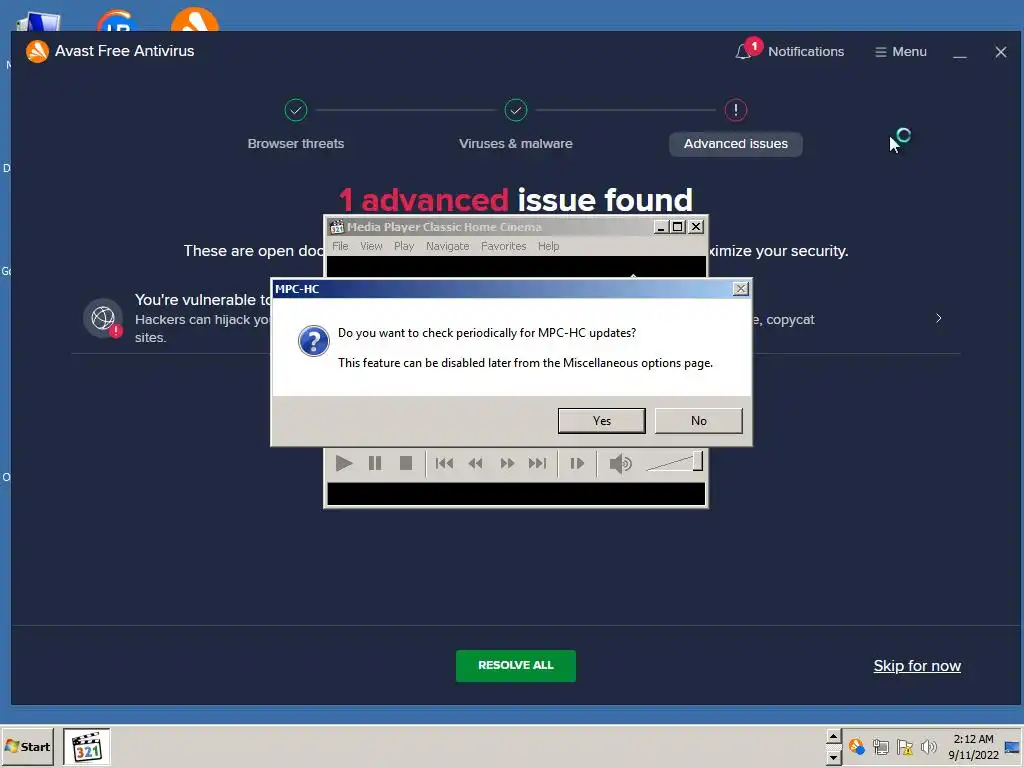
Task: Open the File menu in Media Player Classic
Action: click(340, 246)
